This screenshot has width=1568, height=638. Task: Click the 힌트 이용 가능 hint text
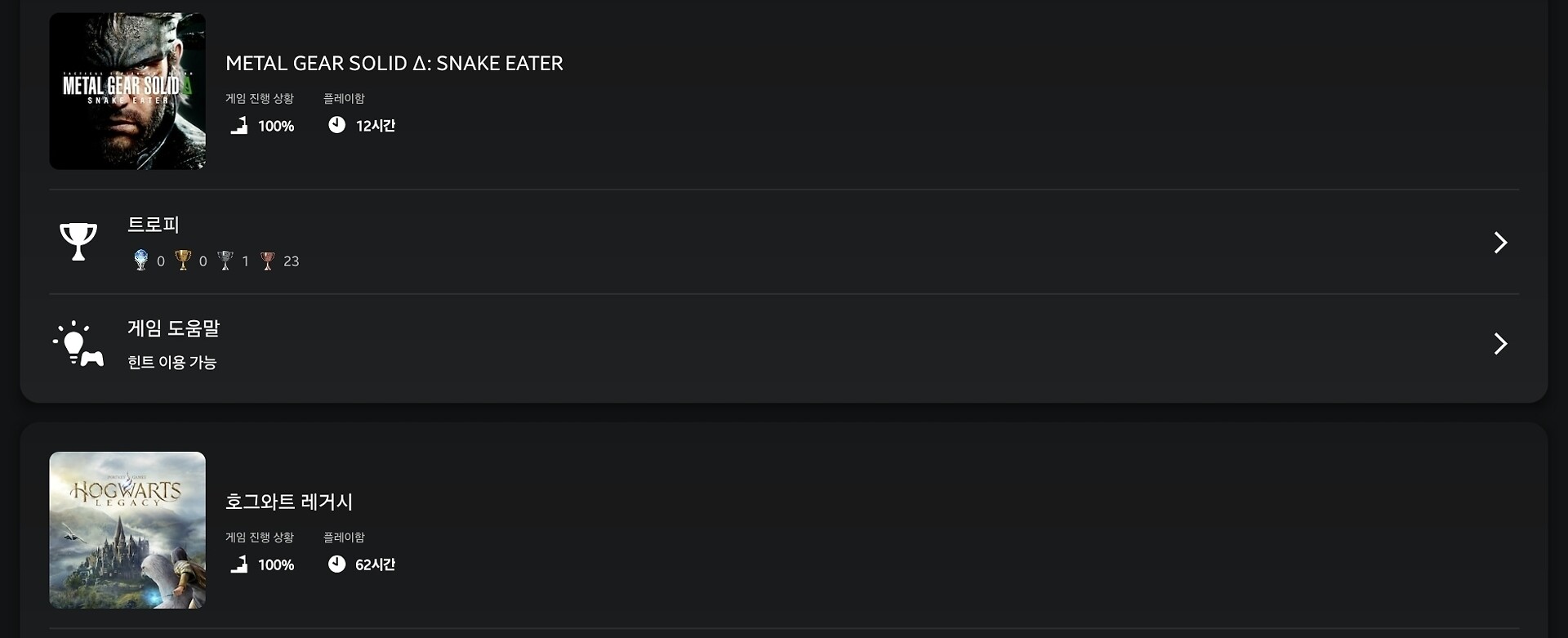[x=171, y=363]
